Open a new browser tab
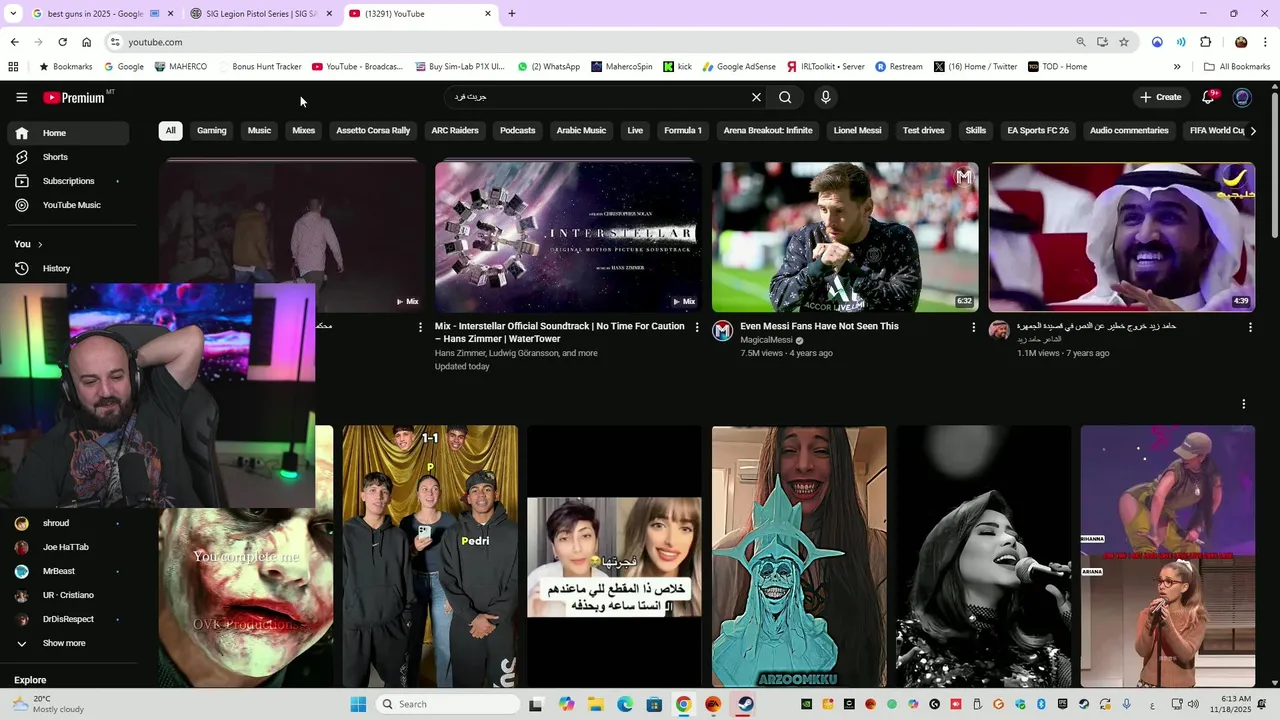 (x=512, y=14)
